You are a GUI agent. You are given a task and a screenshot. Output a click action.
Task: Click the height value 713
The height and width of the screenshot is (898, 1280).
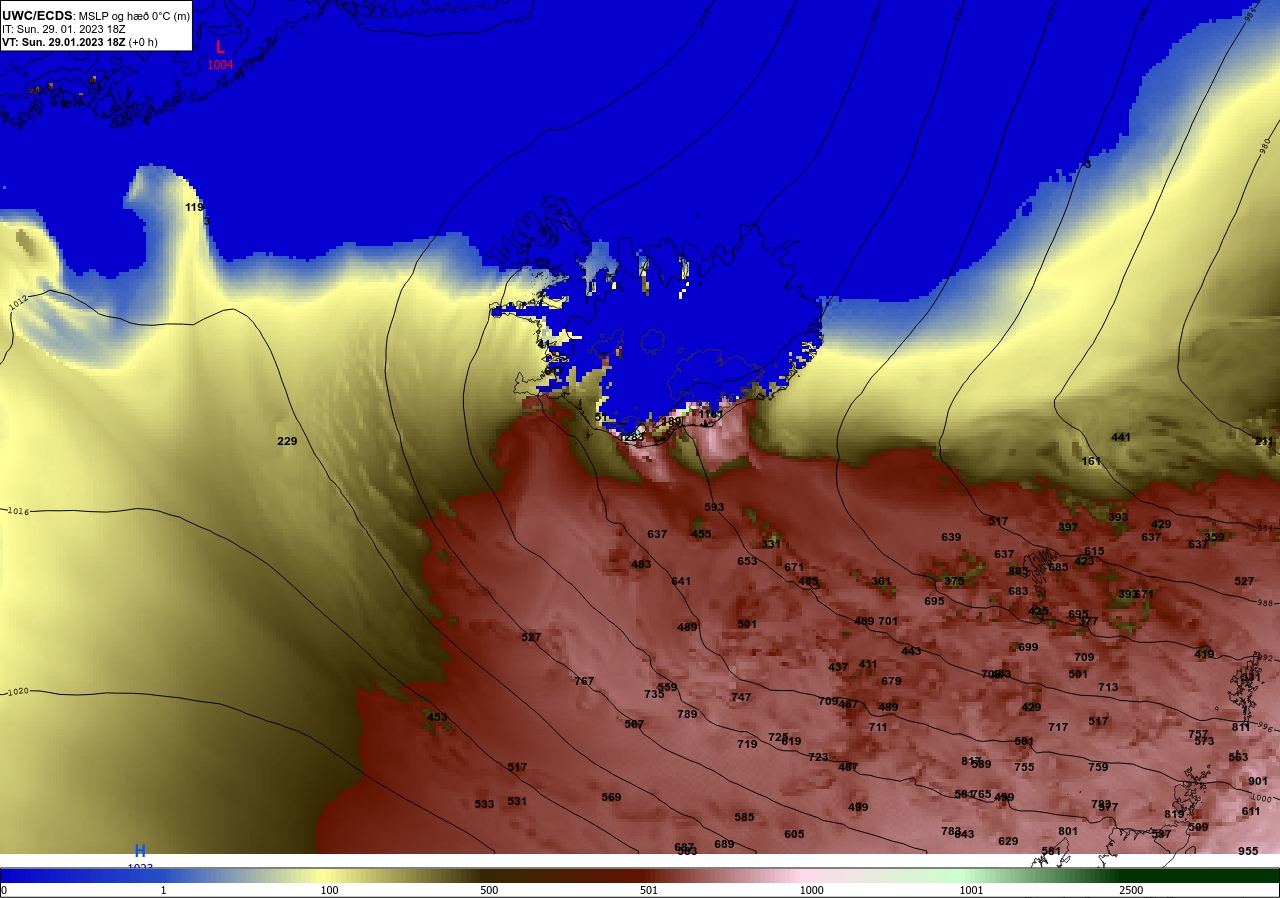click(1108, 687)
